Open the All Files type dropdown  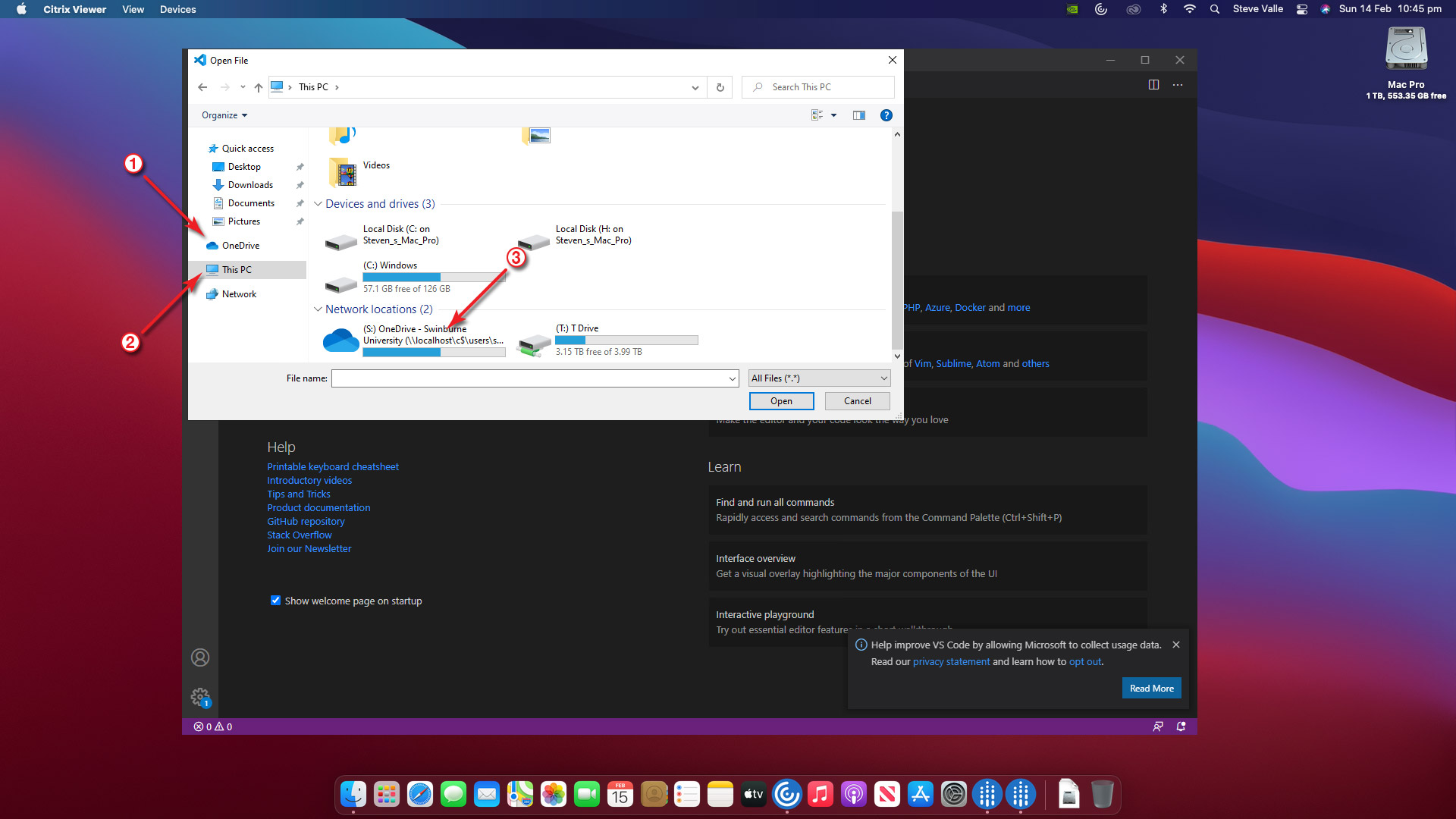(x=819, y=378)
